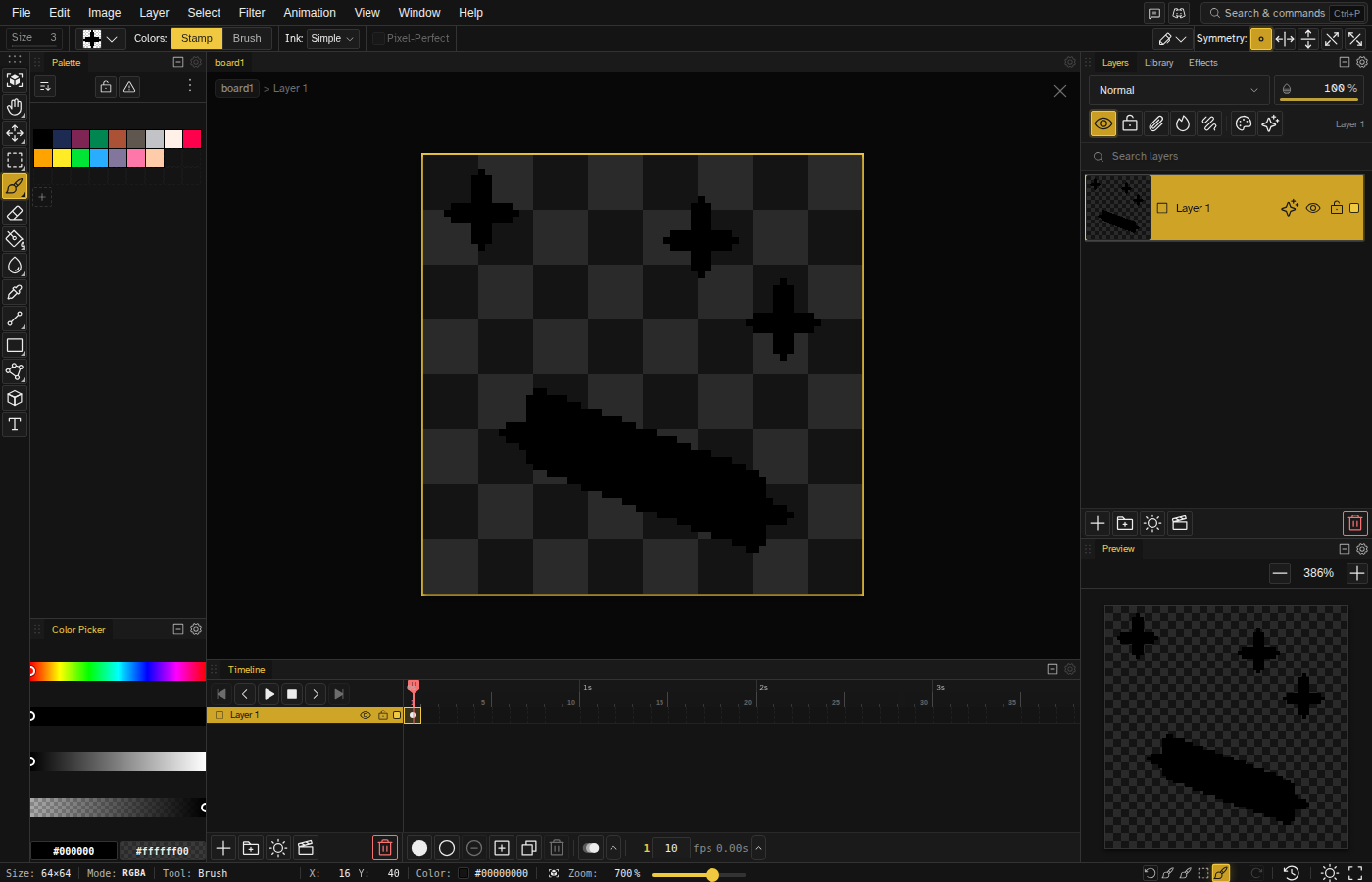Screen dimensions: 1372x882
Task: Play the animation in timeline
Action: coord(269,694)
